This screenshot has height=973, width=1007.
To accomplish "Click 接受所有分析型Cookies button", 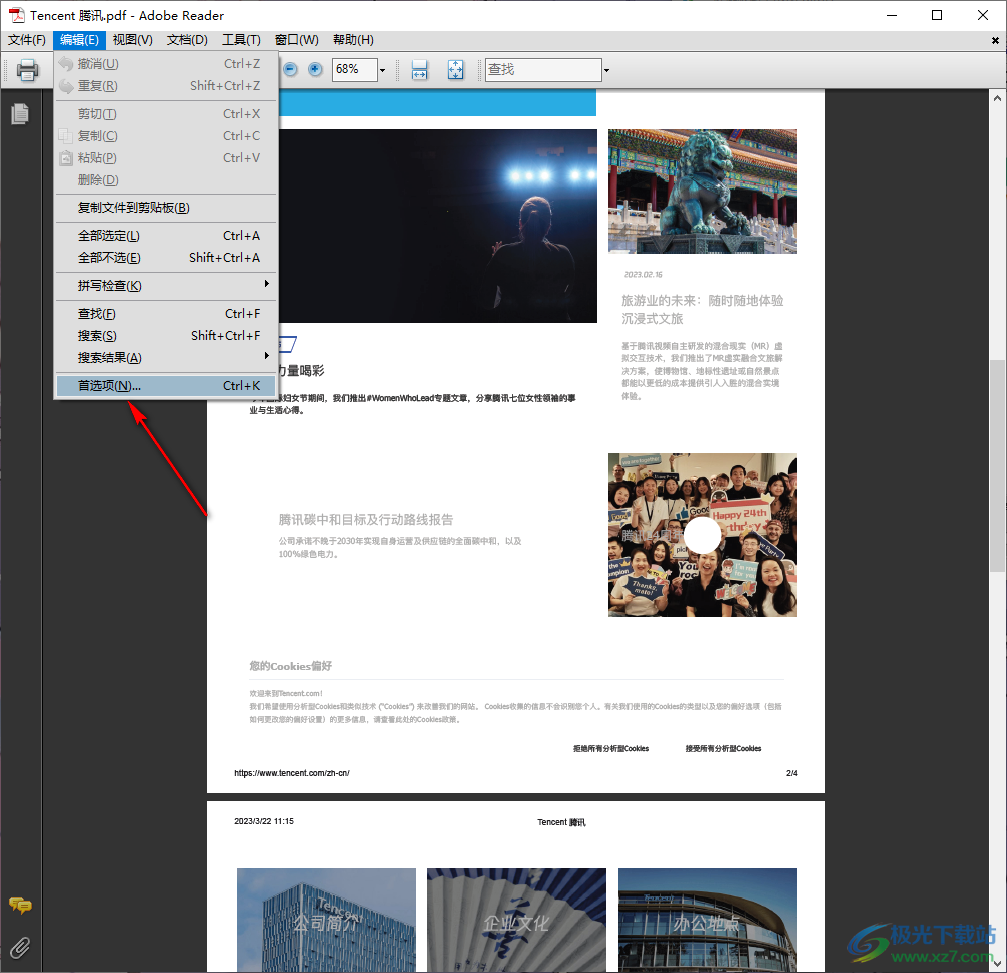I will point(723,748).
